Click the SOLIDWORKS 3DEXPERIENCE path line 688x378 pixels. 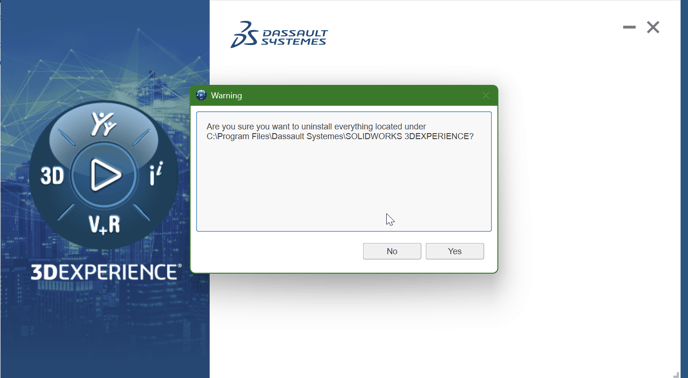[x=340, y=137]
